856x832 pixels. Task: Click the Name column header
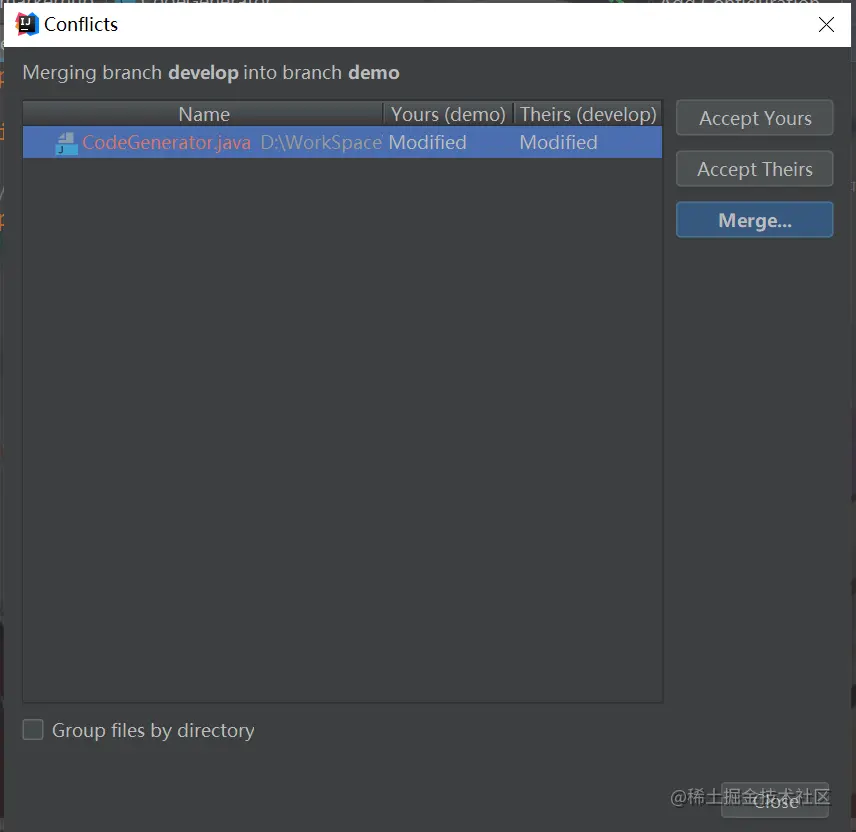pyautogui.click(x=204, y=114)
